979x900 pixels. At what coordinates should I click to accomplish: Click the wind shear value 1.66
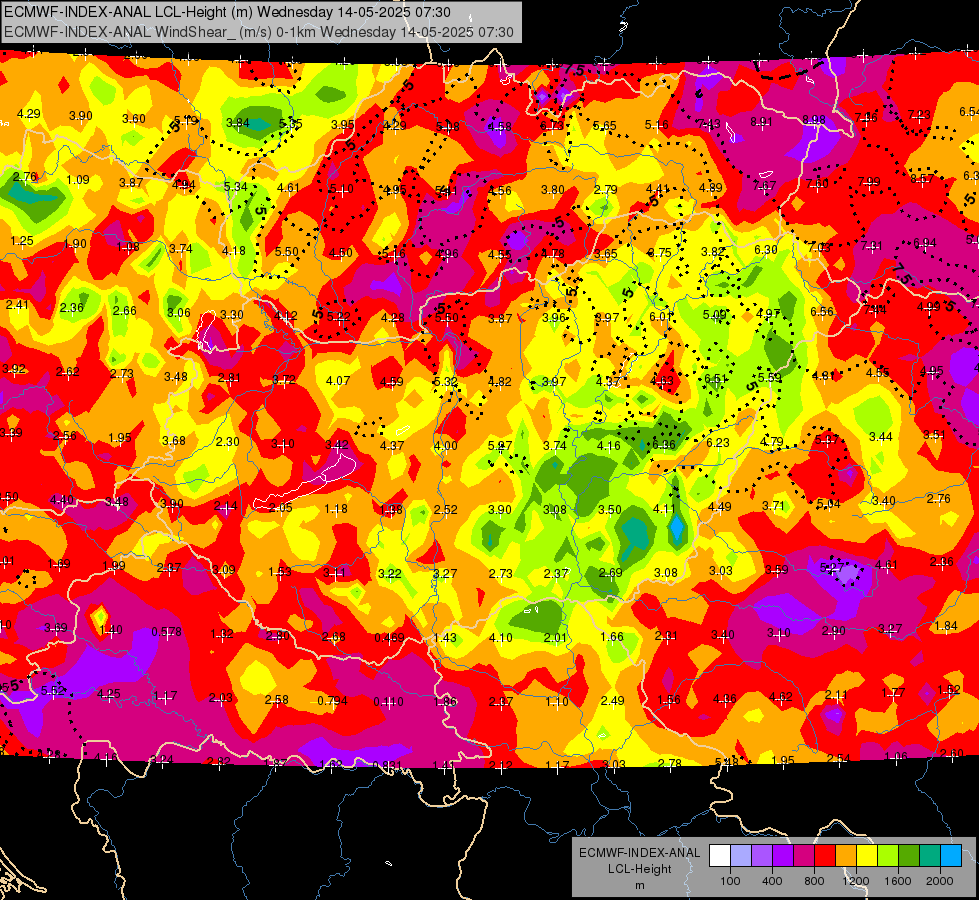pyautogui.click(x=612, y=636)
